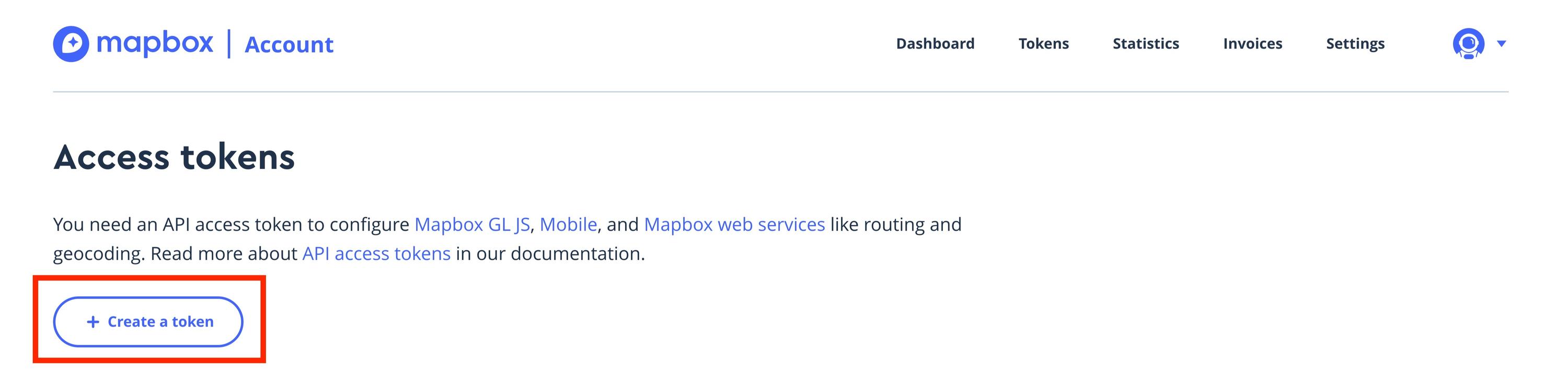The height and width of the screenshot is (370, 1568).
Task: Click the Account label next to the logo
Action: 289,44
